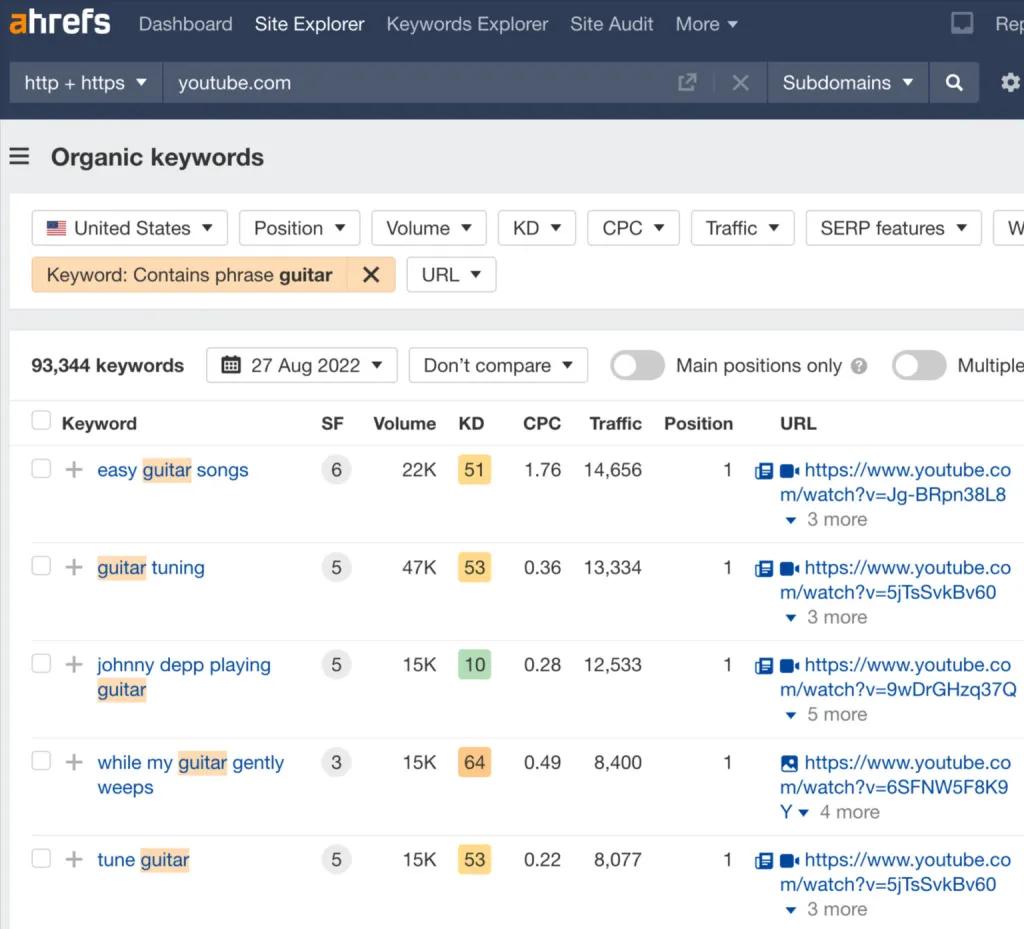Click the plus icon next to easy guitar songs
Image resolution: width=1024 pixels, height=929 pixels.
pyautogui.click(x=74, y=470)
